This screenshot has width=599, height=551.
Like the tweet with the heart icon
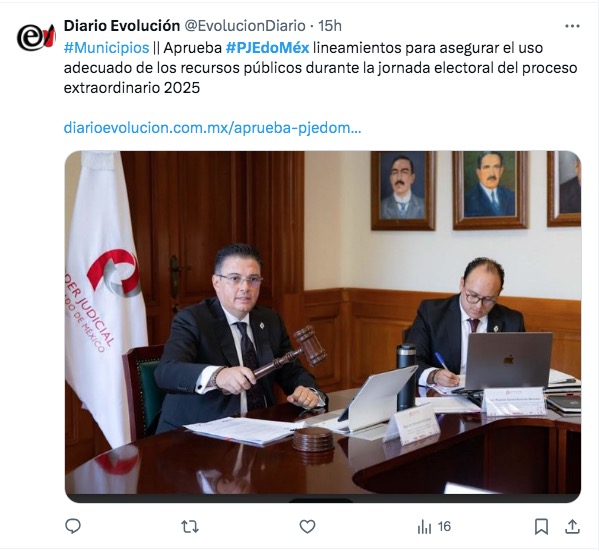pos(307,527)
